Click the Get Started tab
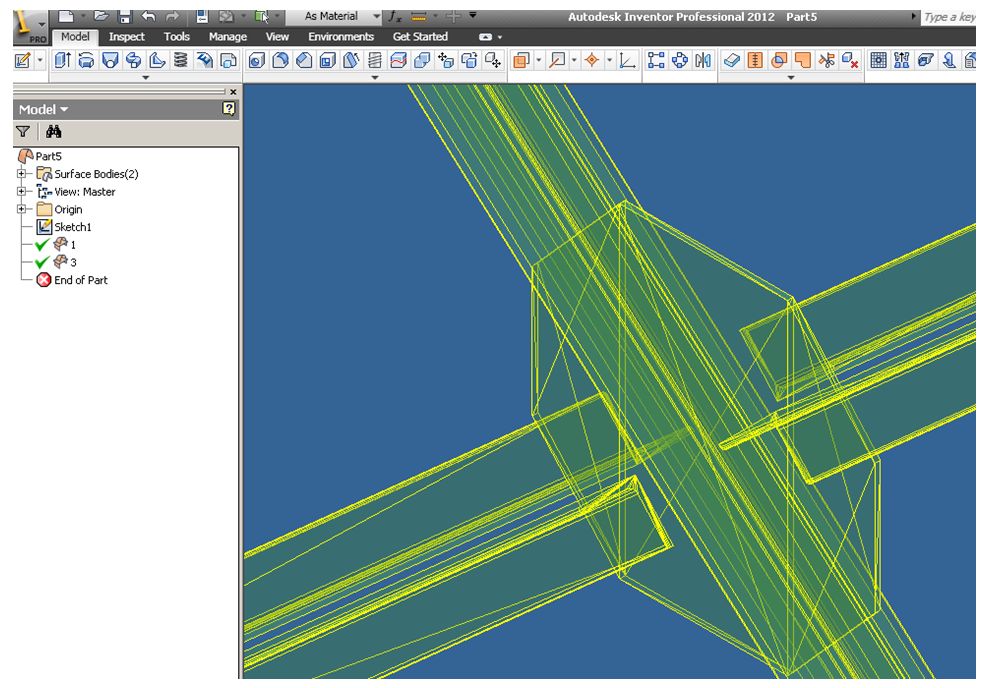This screenshot has width=1002, height=688. coord(419,36)
